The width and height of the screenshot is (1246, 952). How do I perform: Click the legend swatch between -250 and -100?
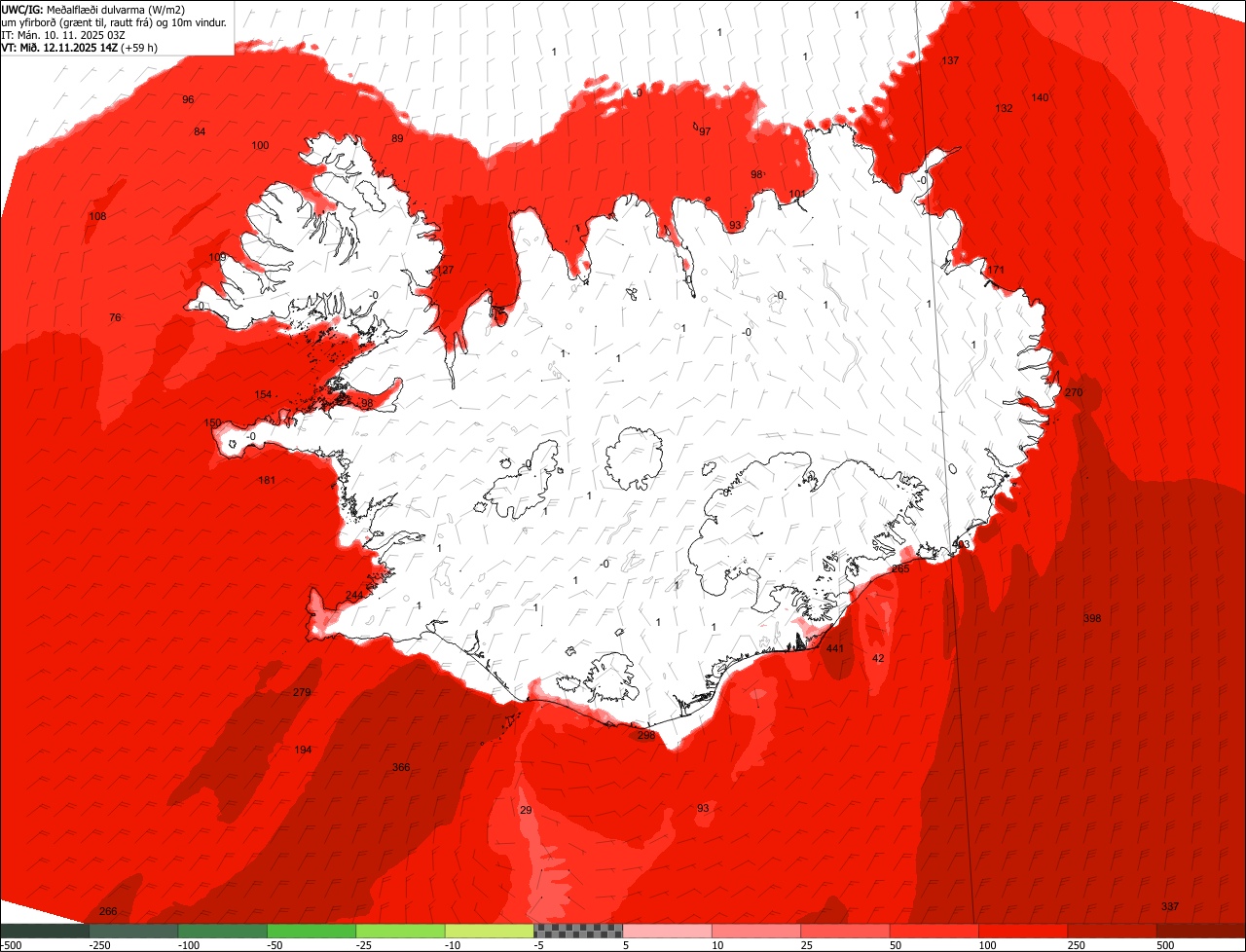[133, 931]
